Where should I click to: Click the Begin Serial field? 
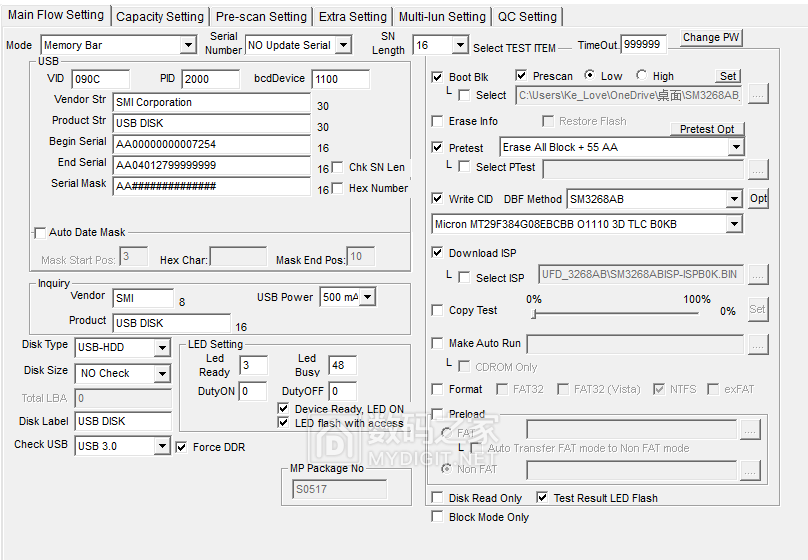click(x=211, y=145)
